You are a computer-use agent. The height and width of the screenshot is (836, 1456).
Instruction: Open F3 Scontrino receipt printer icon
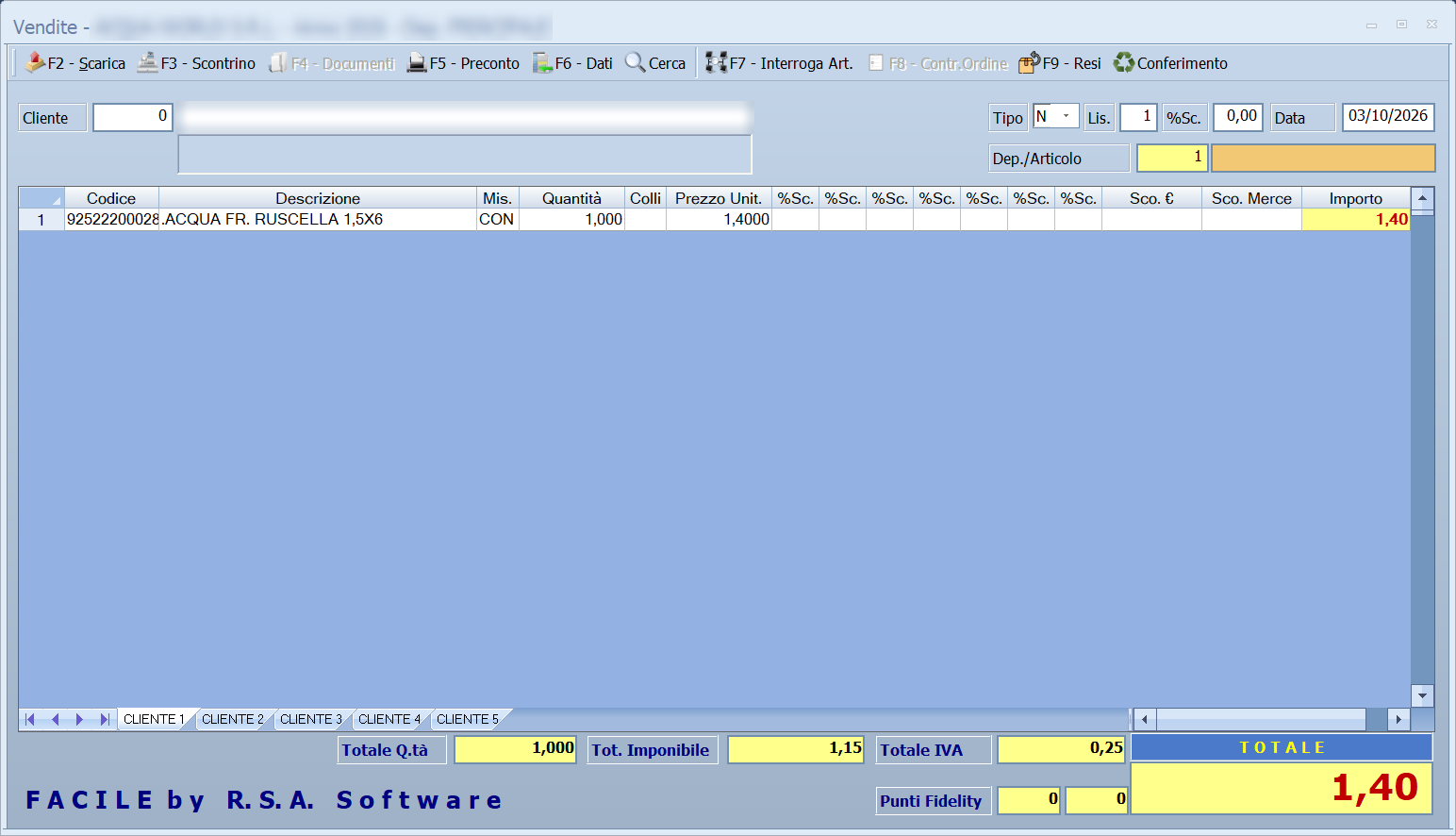pyautogui.click(x=147, y=62)
